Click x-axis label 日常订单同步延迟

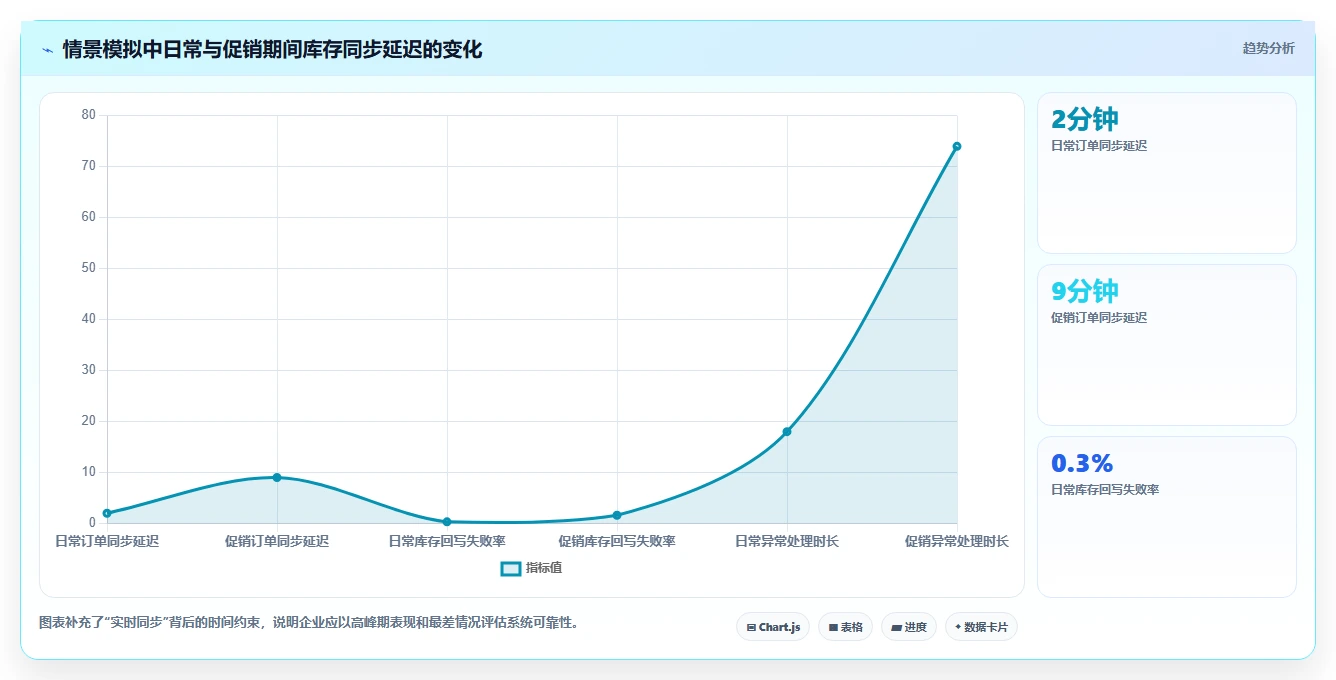(x=107, y=541)
